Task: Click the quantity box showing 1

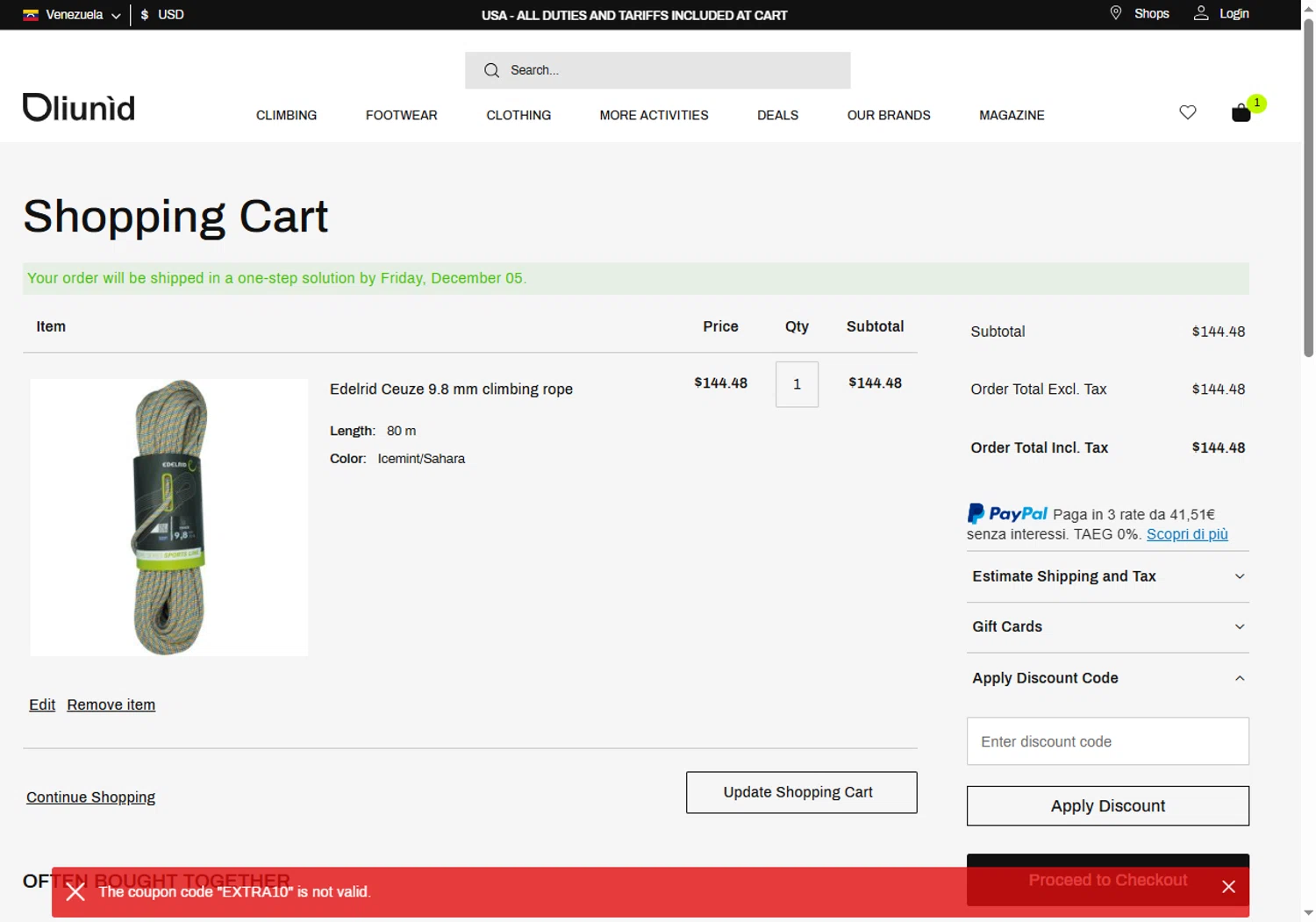Action: pyautogui.click(x=797, y=384)
